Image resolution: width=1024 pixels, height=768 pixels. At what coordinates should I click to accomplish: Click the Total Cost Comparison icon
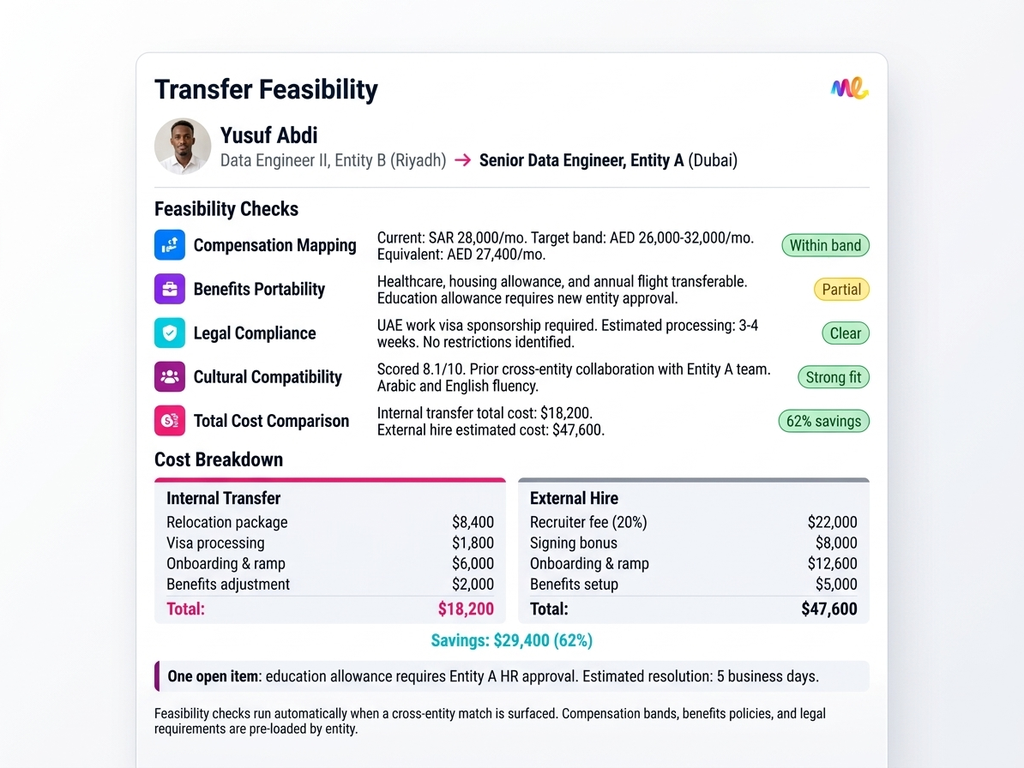click(169, 421)
